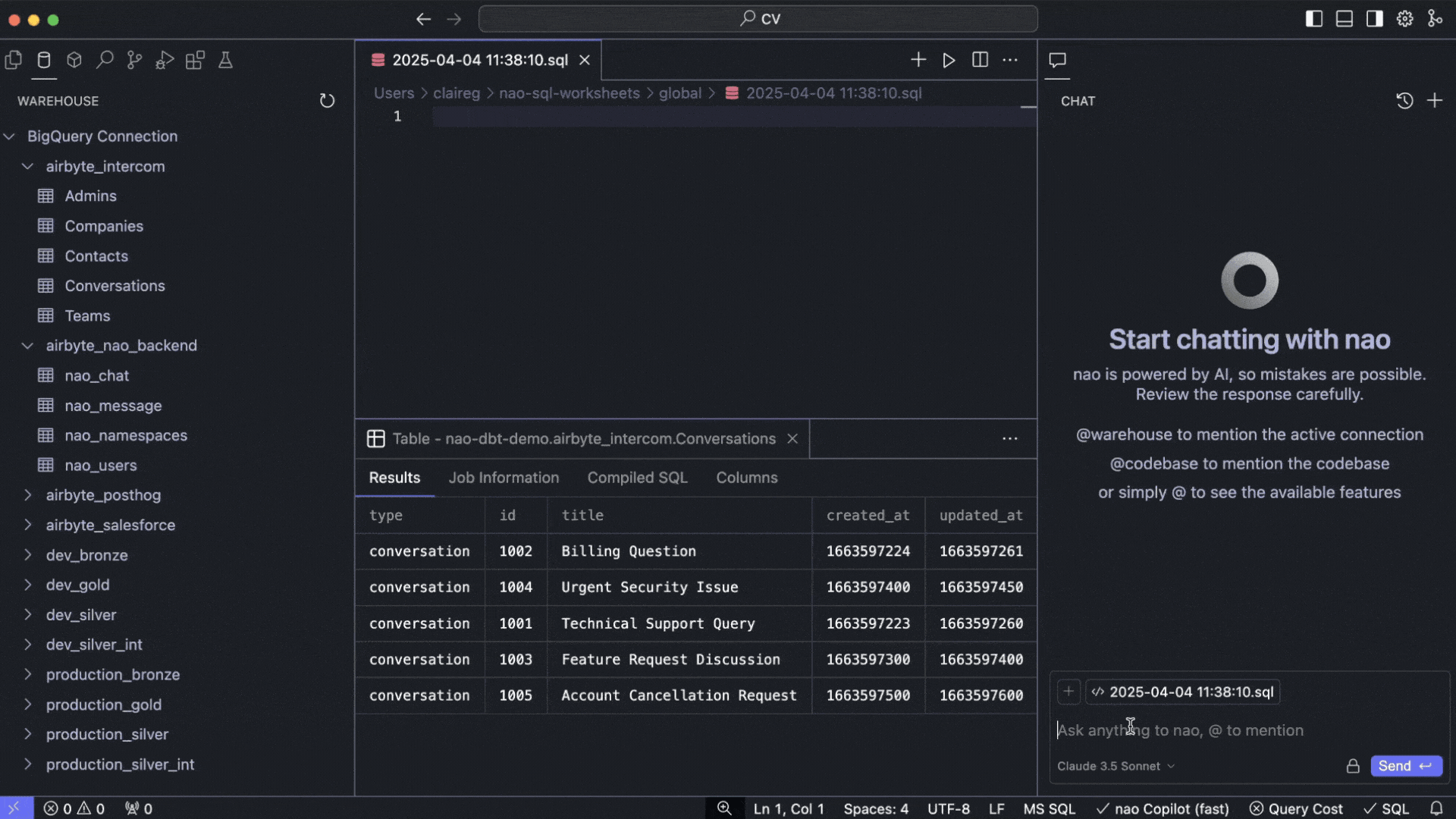1456x819 pixels.
Task: Open chat history clock icon
Action: (x=1404, y=101)
